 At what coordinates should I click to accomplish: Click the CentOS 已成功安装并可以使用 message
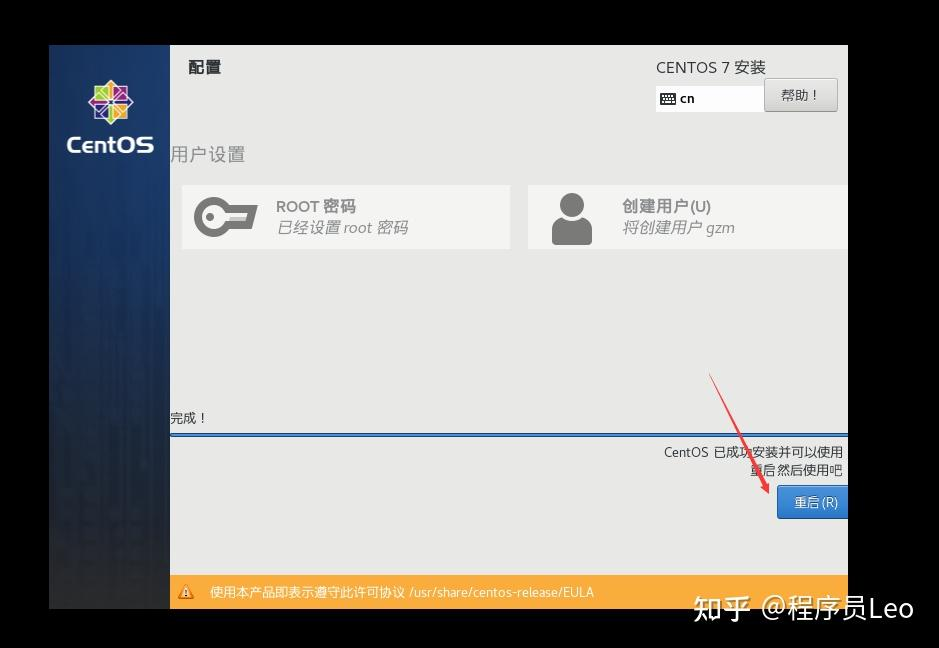point(753,452)
